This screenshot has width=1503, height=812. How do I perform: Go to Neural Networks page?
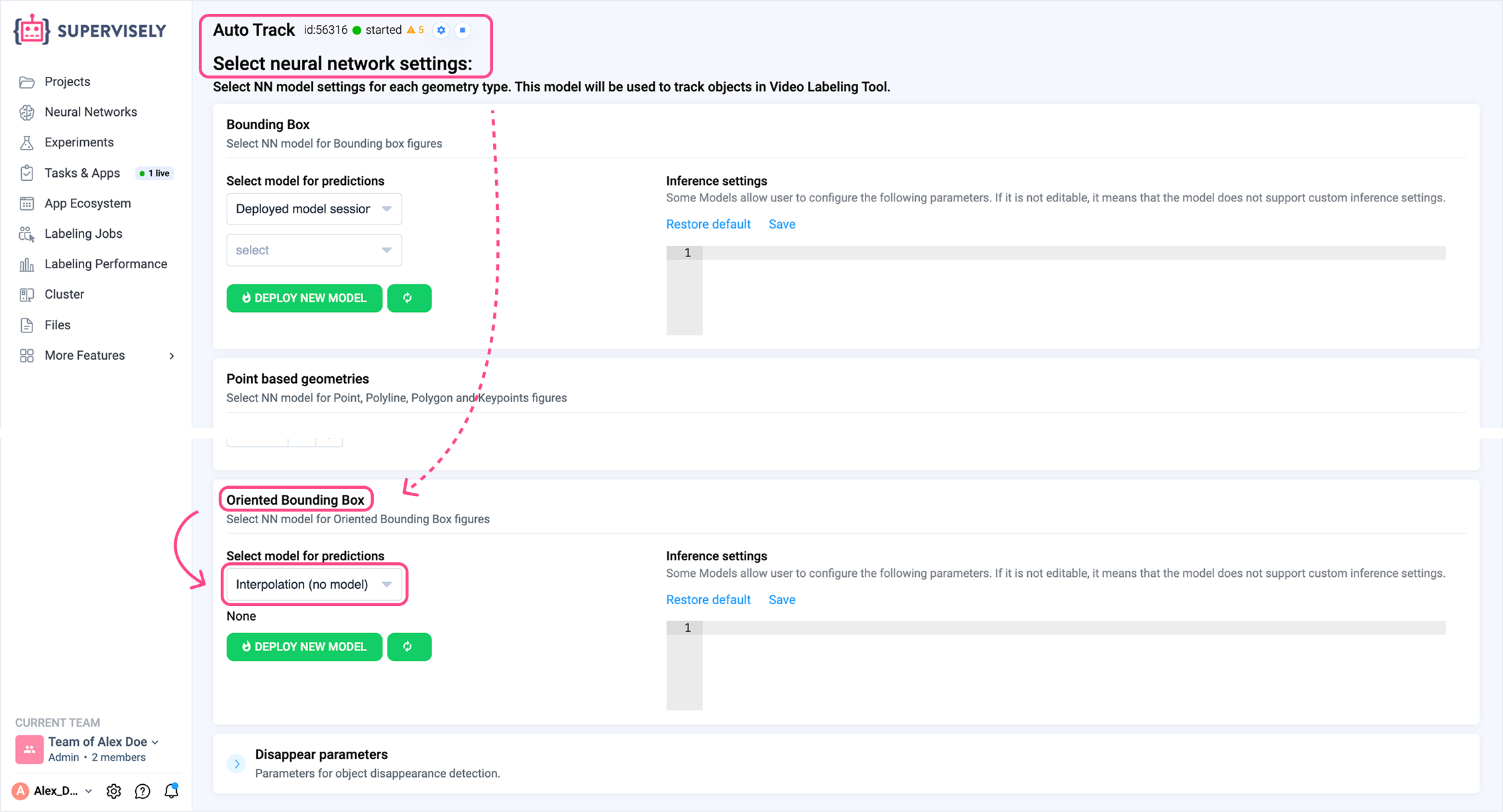[x=90, y=112]
